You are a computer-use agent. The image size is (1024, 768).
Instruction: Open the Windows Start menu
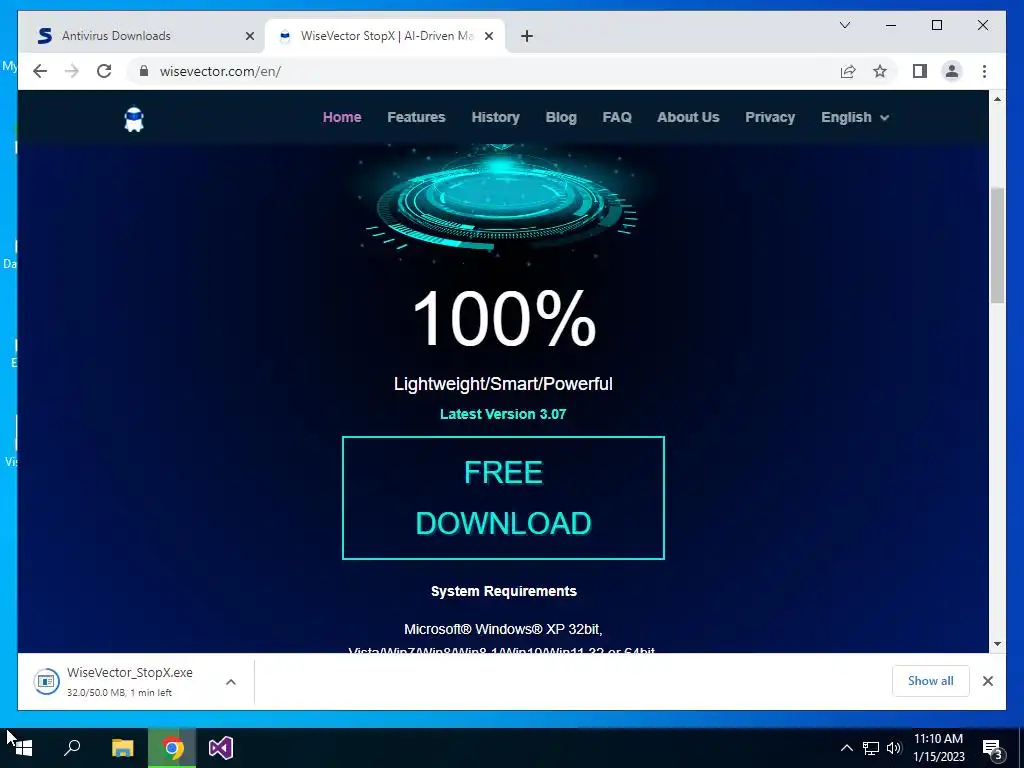point(23,748)
